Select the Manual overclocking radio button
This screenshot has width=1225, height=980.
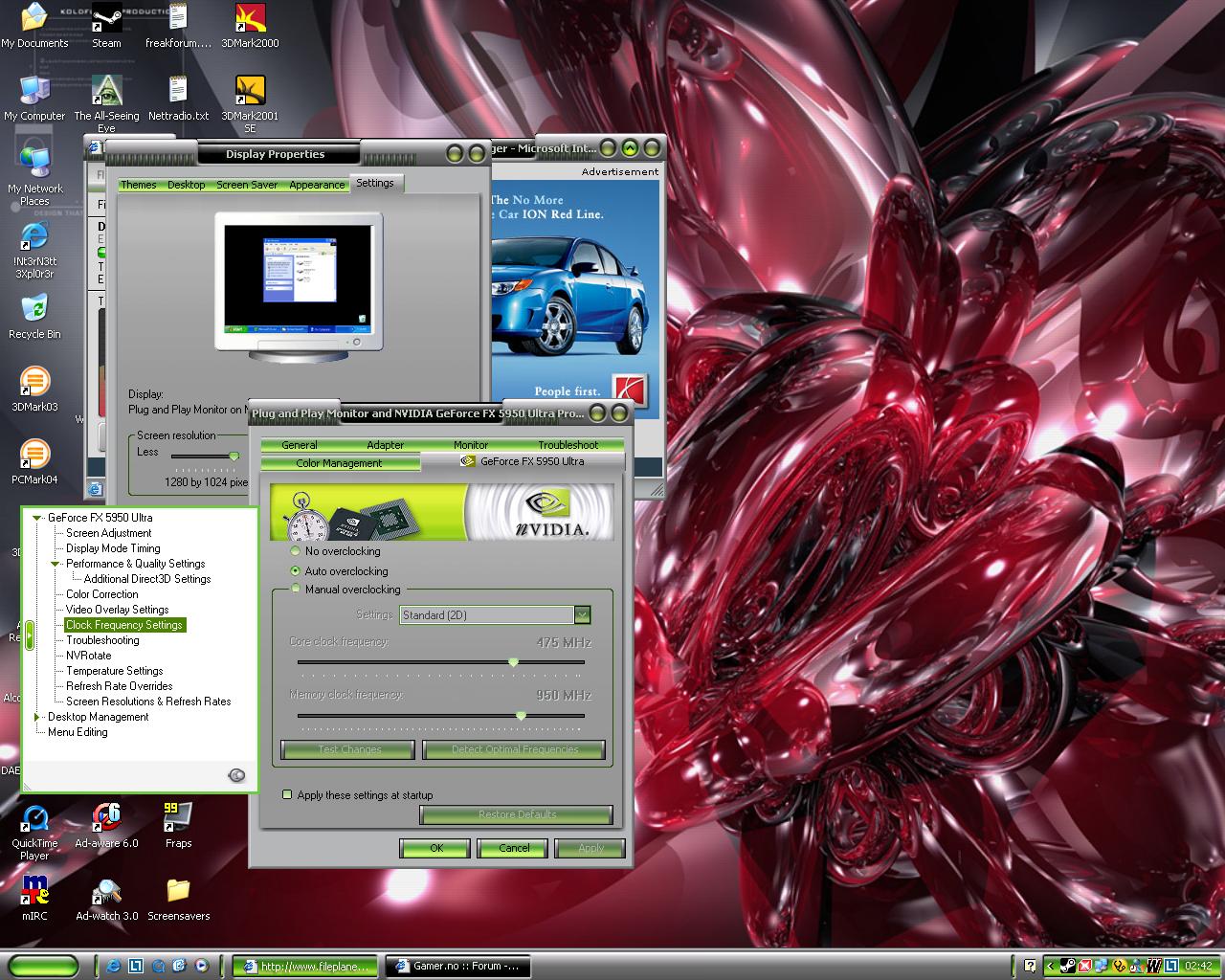coord(295,590)
